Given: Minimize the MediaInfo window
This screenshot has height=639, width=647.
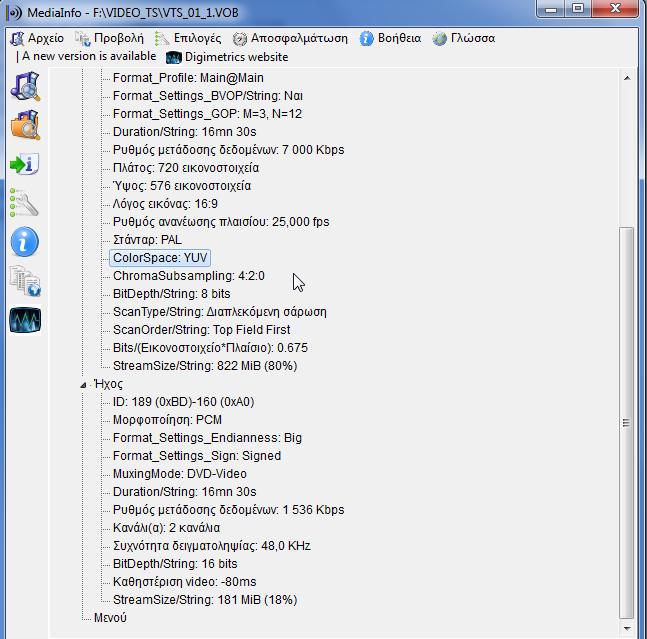Looking at the screenshot, I should (x=551, y=8).
